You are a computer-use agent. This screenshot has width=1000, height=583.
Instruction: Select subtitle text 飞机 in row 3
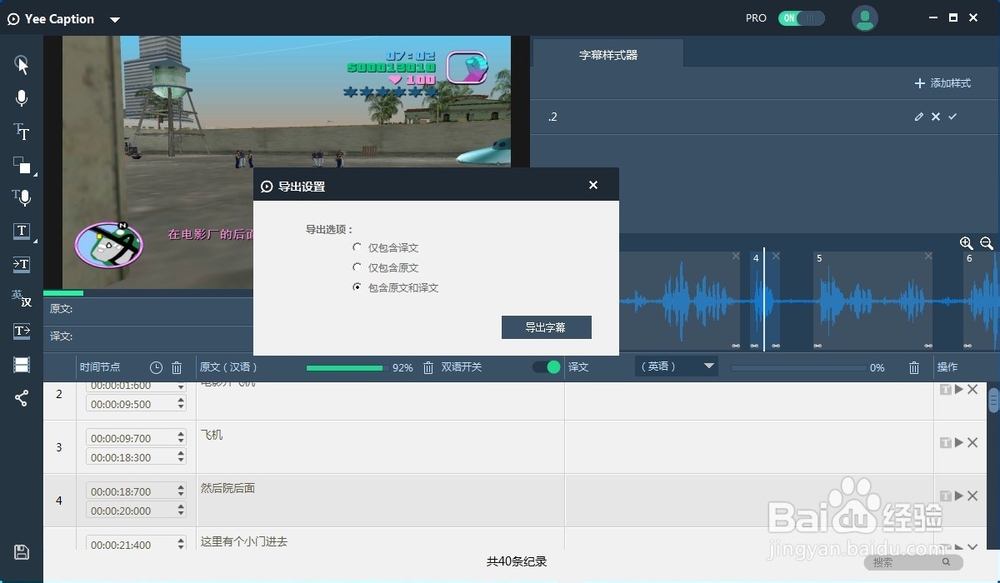(x=212, y=435)
